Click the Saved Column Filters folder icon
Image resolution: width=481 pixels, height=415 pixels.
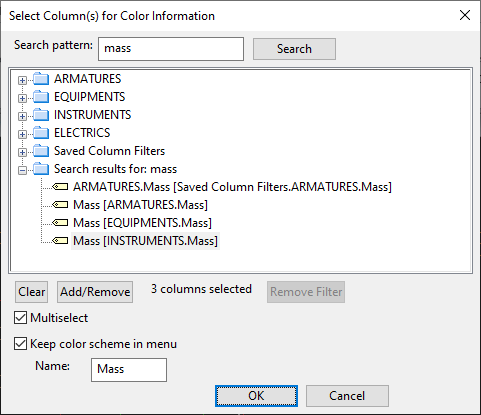[41, 151]
